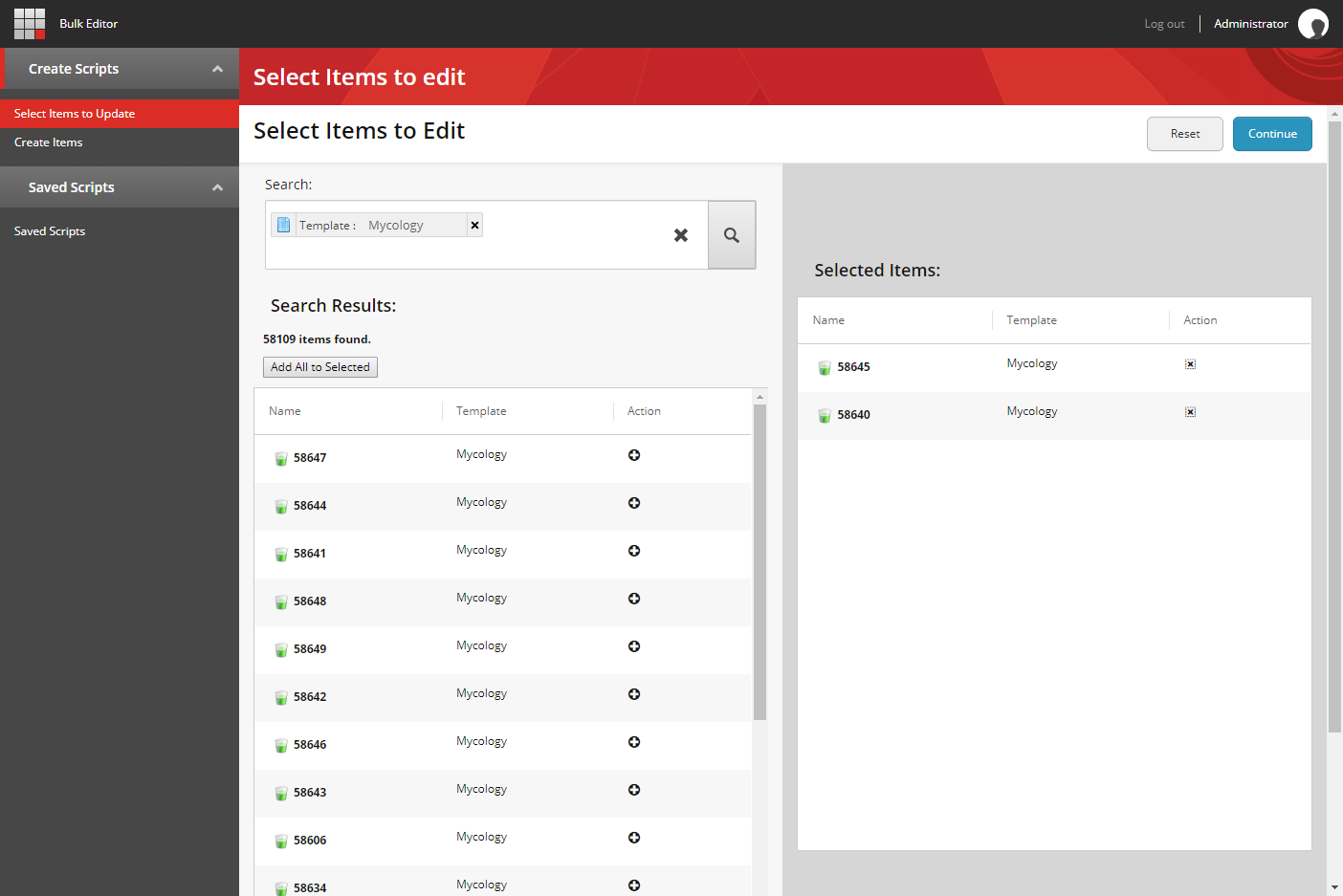
Task: Click Selected Items Name column header
Action: [828, 320]
